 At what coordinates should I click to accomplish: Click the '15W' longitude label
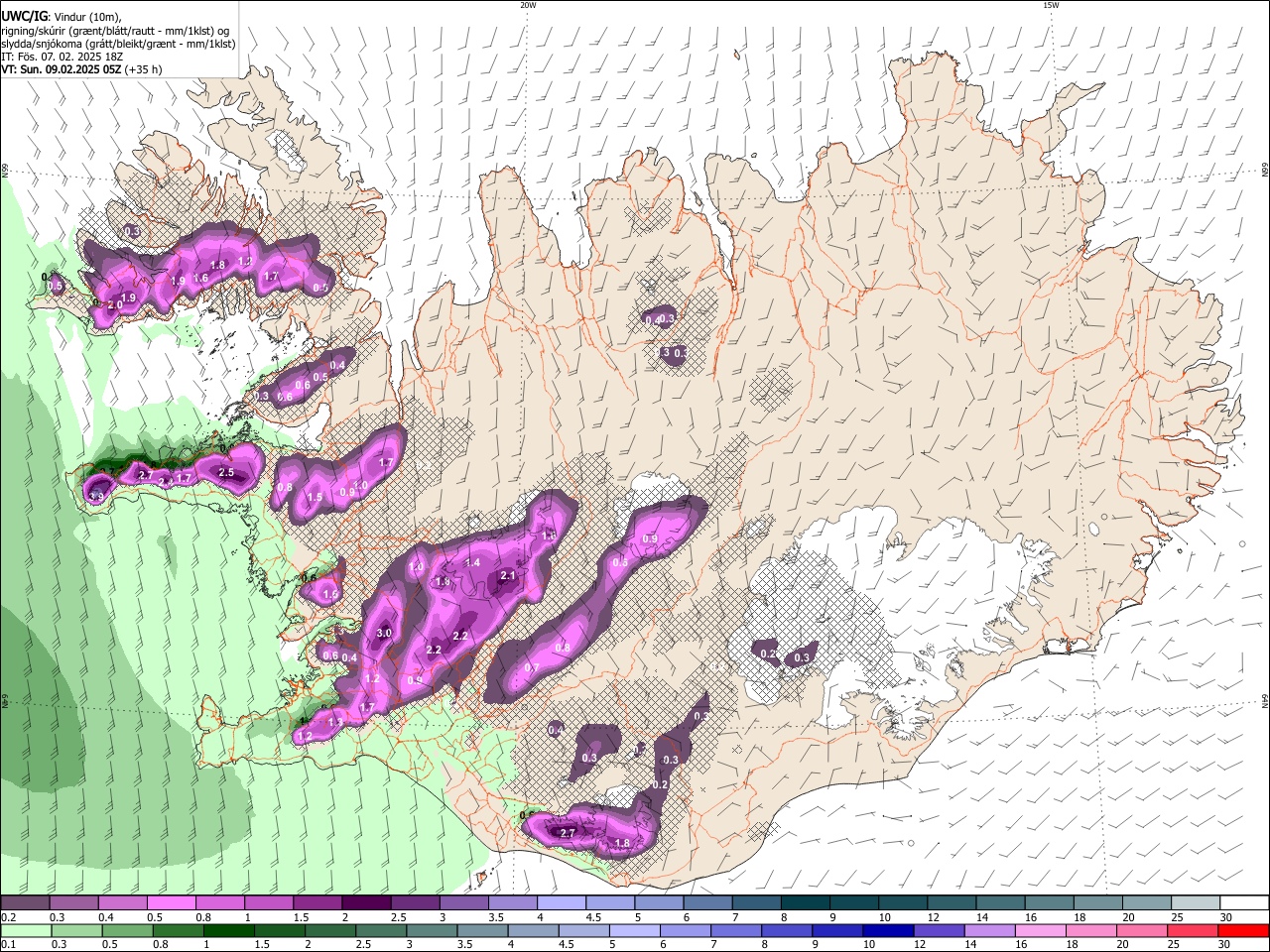(1050, 5)
